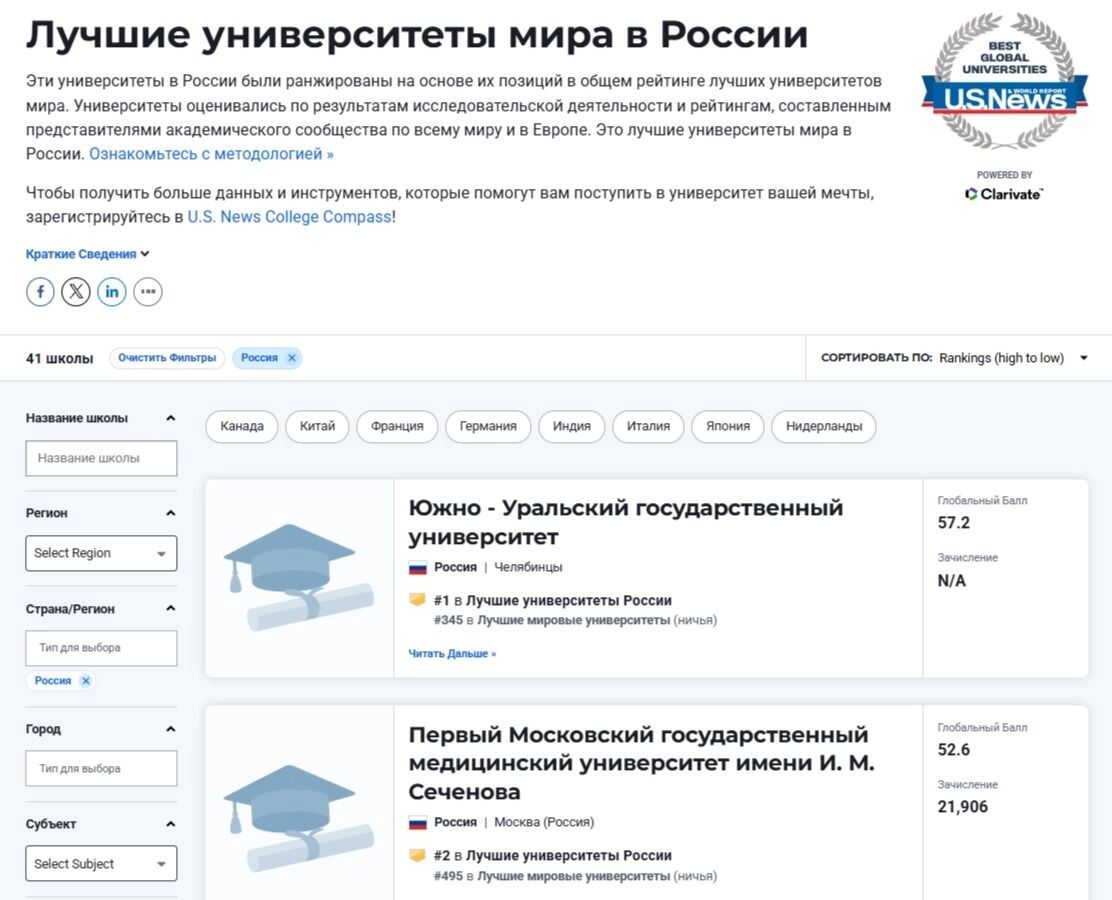Remove the Россия filter chip in top bar
The height and width of the screenshot is (900, 1112).
[291, 358]
